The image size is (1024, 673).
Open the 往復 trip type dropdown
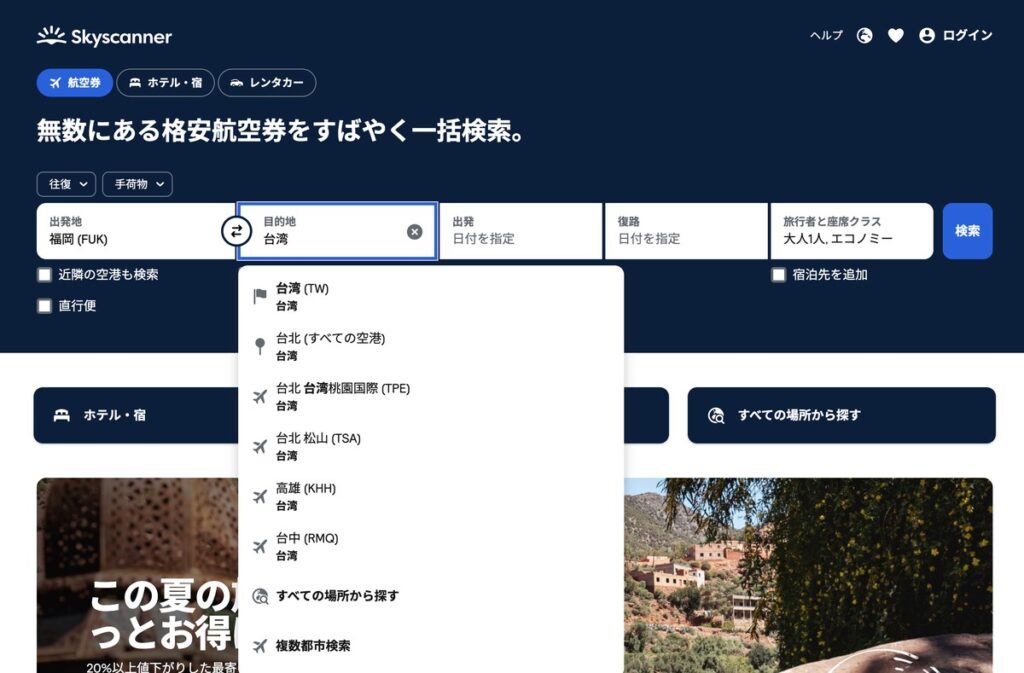click(x=67, y=184)
